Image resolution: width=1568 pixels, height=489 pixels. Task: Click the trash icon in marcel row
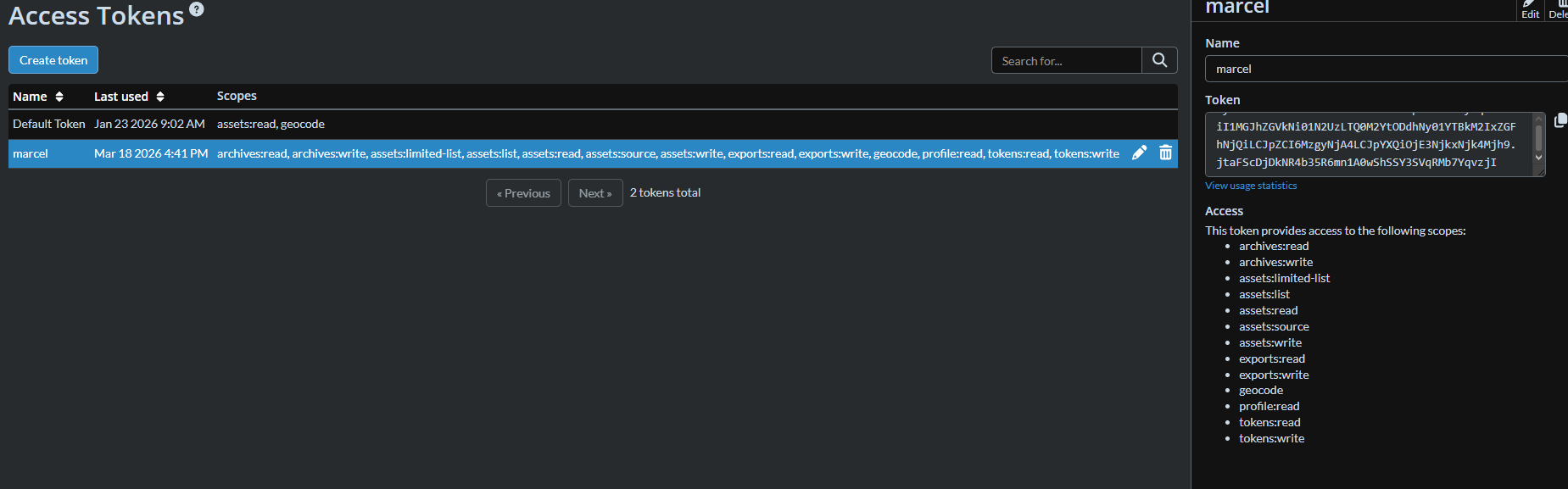(1165, 153)
